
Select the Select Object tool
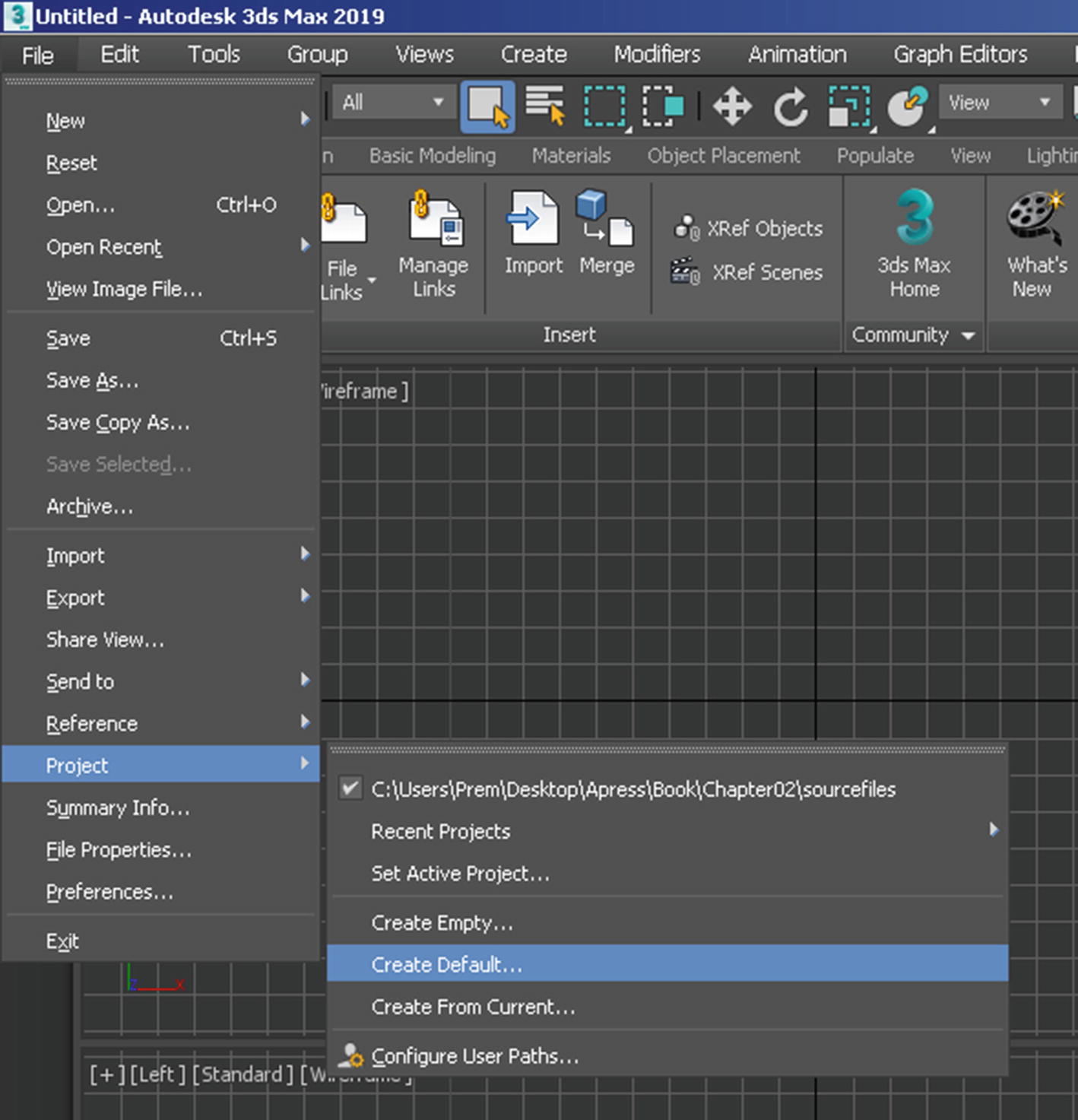point(487,106)
